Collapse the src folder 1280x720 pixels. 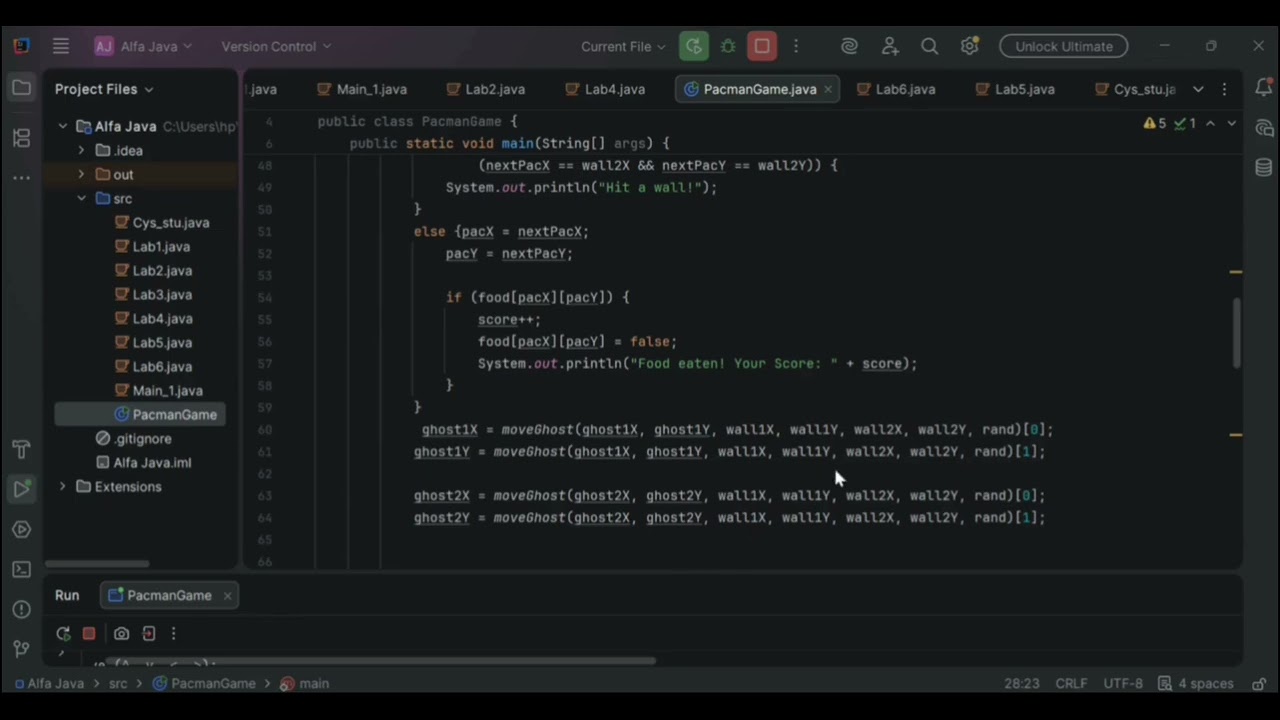coord(81,198)
